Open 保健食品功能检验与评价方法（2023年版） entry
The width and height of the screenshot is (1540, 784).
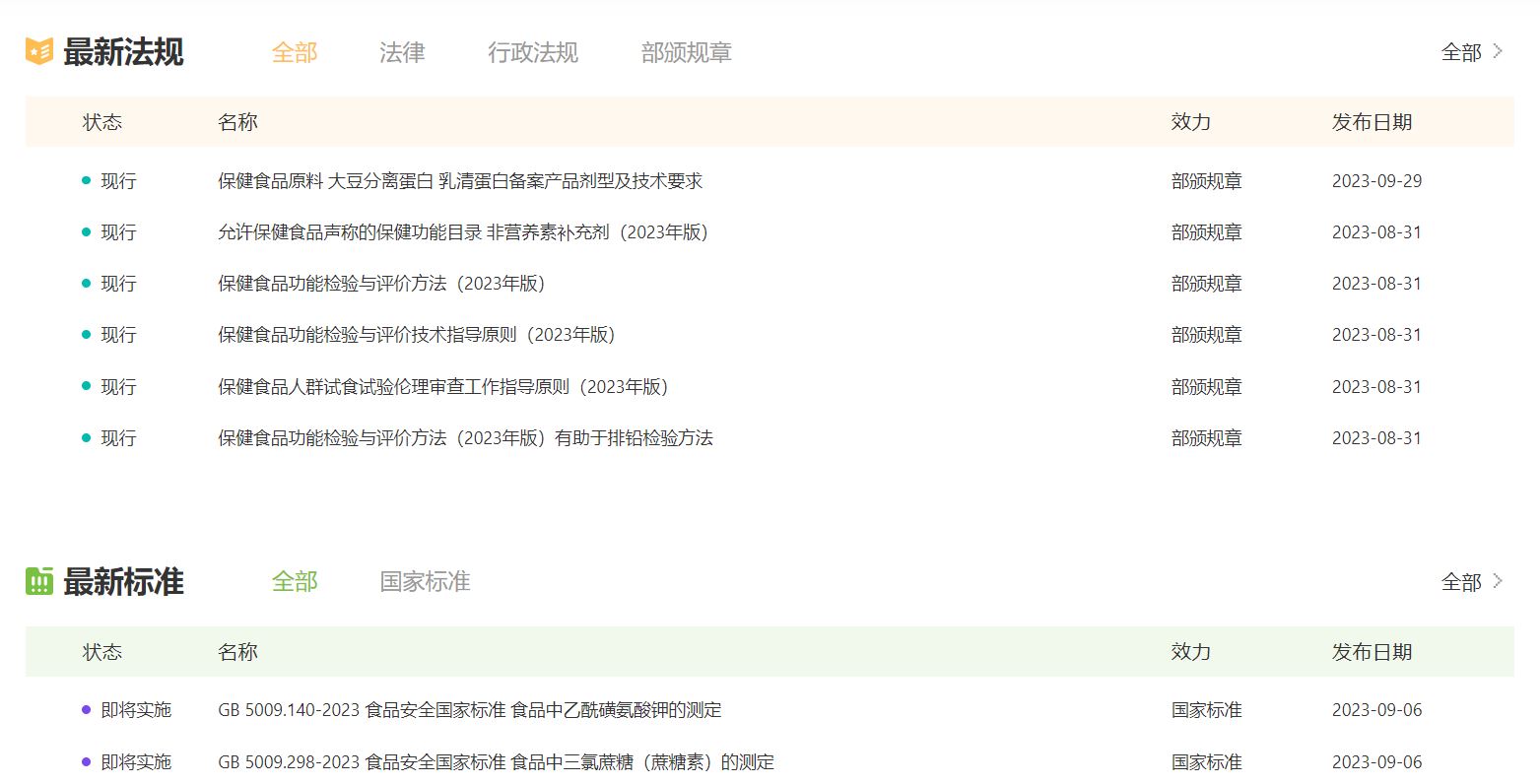click(x=381, y=284)
